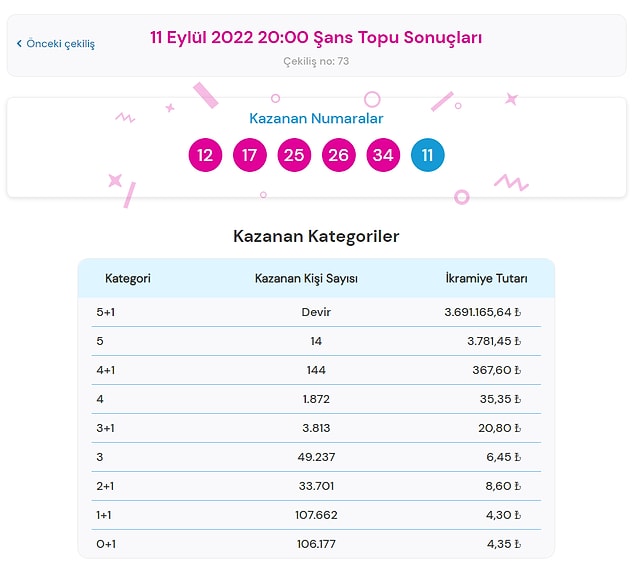Click the back chevron beside Önceki çekiliş
The image size is (635, 587).
[x=19, y=43]
